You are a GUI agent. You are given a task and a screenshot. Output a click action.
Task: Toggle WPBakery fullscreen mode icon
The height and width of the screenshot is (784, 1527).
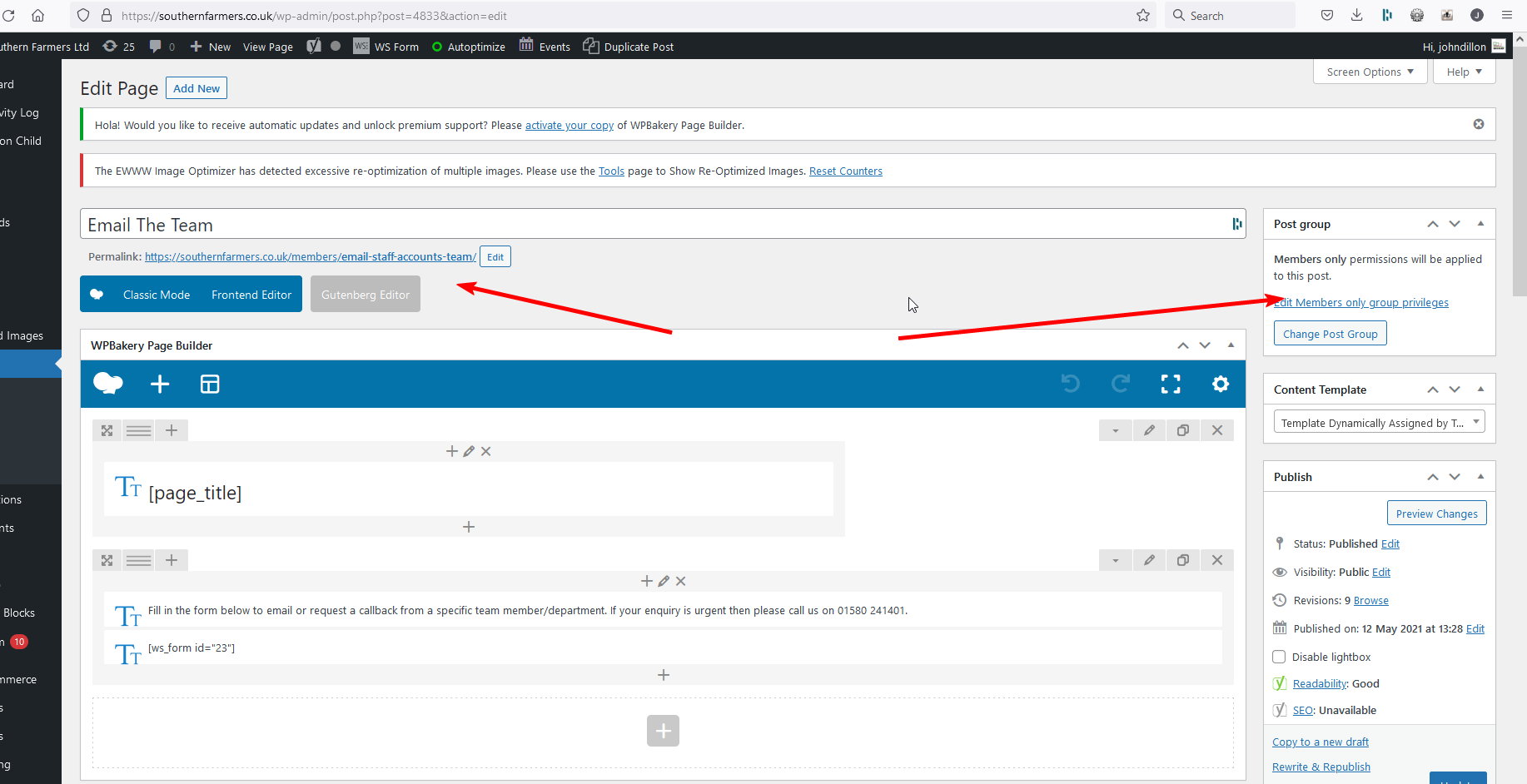(x=1171, y=384)
